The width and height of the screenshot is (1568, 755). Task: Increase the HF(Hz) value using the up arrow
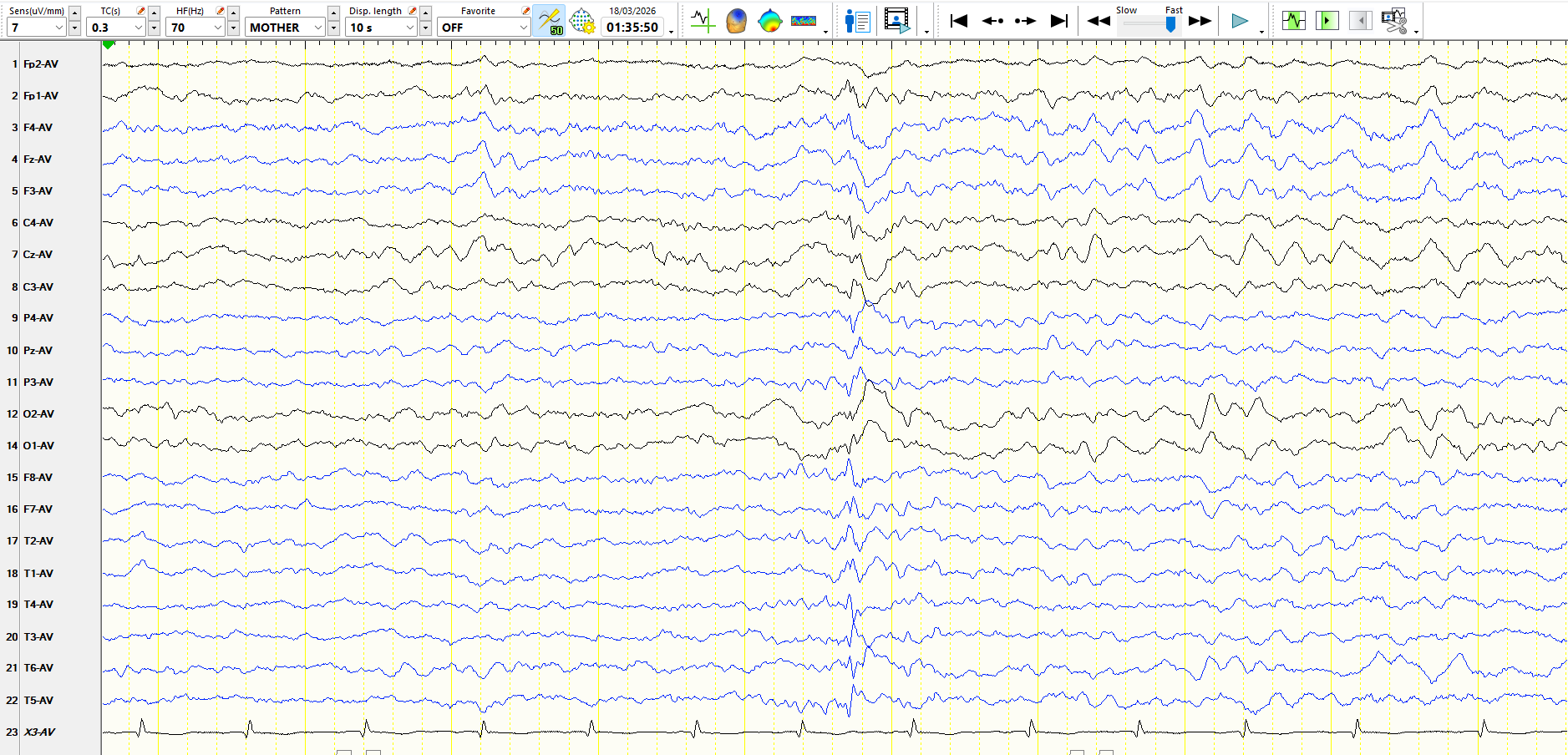(233, 13)
